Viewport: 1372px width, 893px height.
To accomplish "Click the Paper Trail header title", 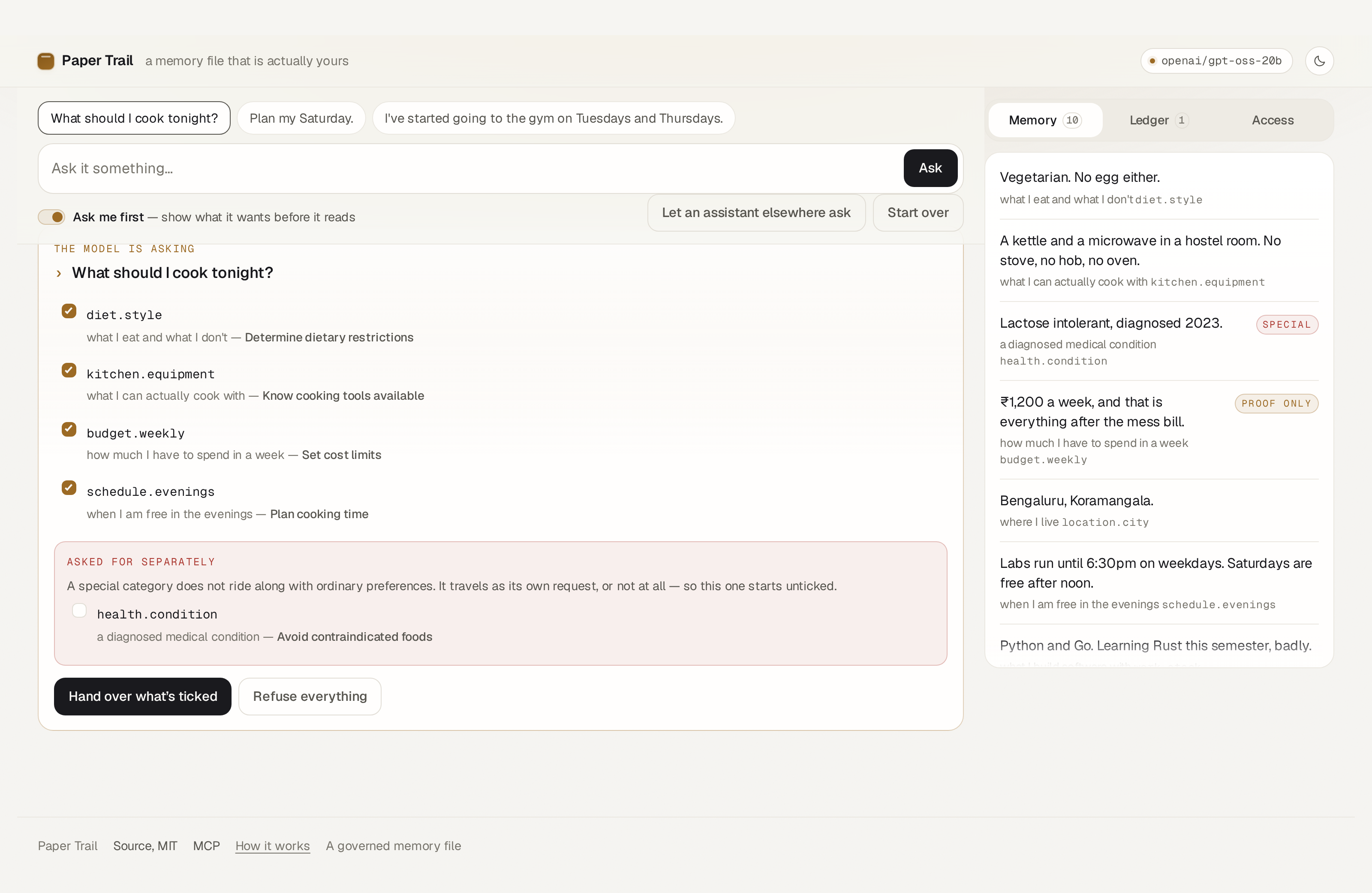I will click(x=97, y=60).
